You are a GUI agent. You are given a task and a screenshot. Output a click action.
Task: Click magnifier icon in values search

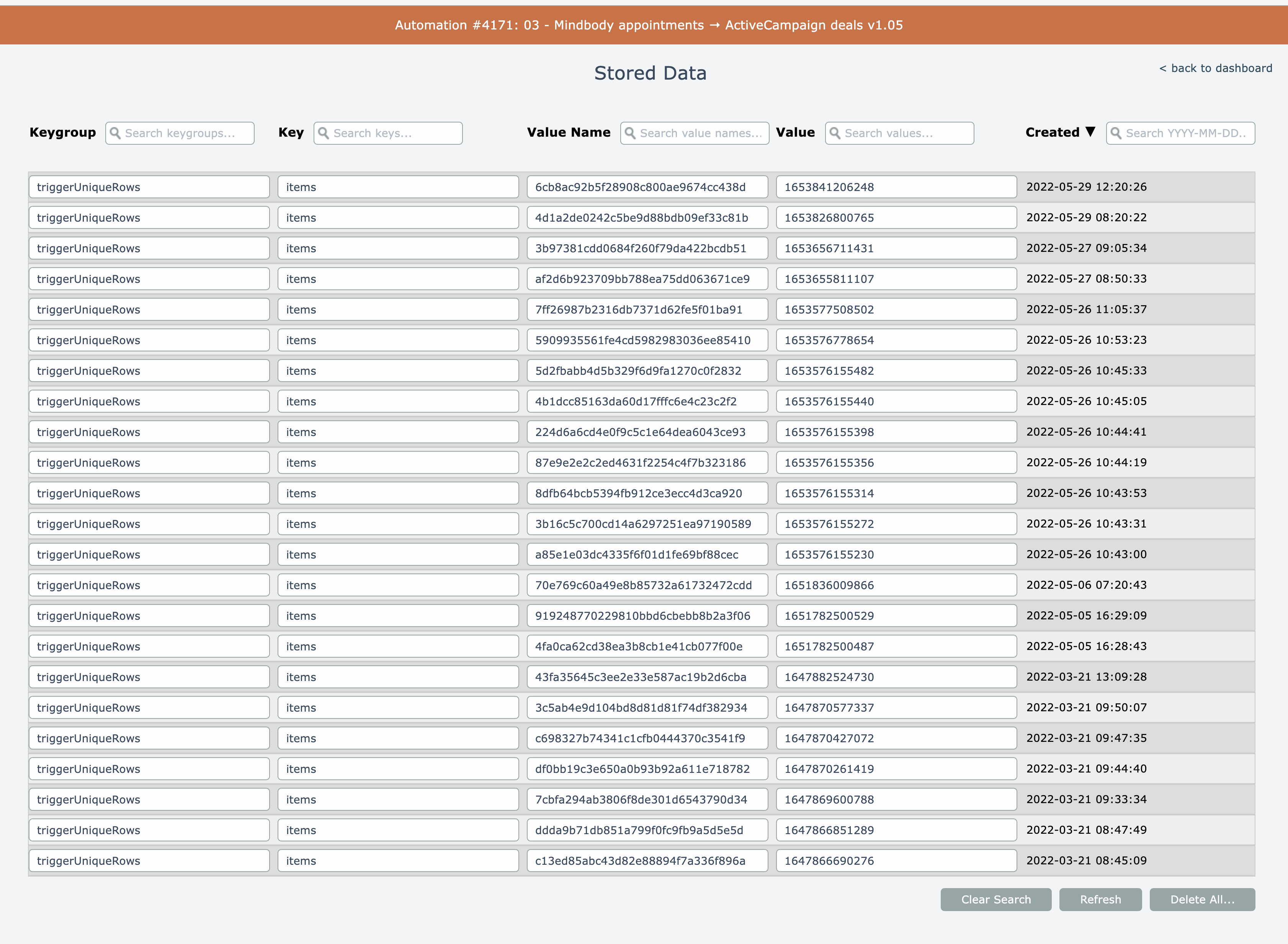pyautogui.click(x=835, y=133)
